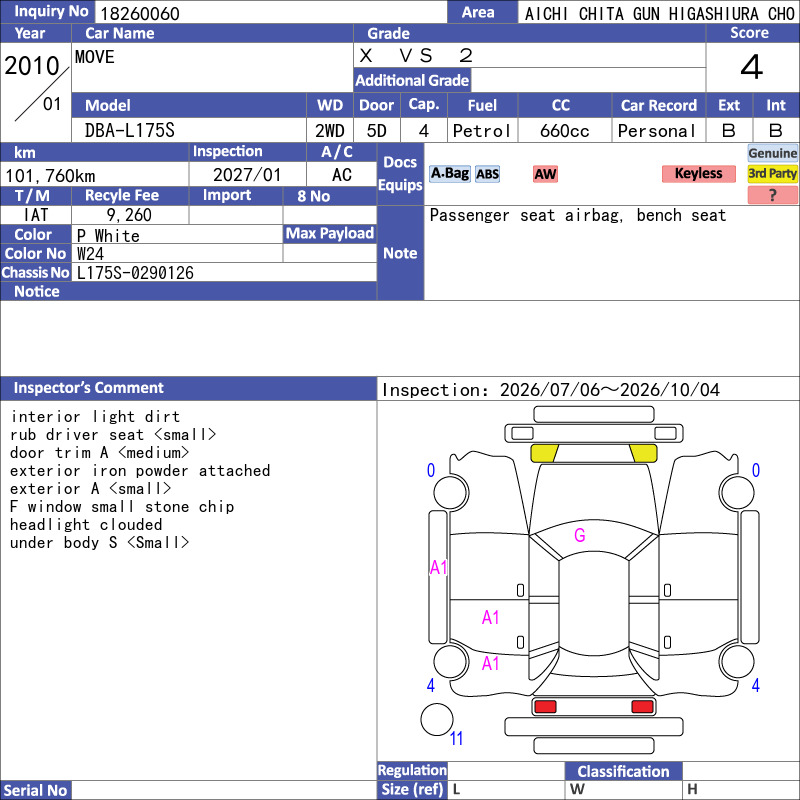Click the model code DBA-L175S
800x800 pixels.
click(x=130, y=131)
